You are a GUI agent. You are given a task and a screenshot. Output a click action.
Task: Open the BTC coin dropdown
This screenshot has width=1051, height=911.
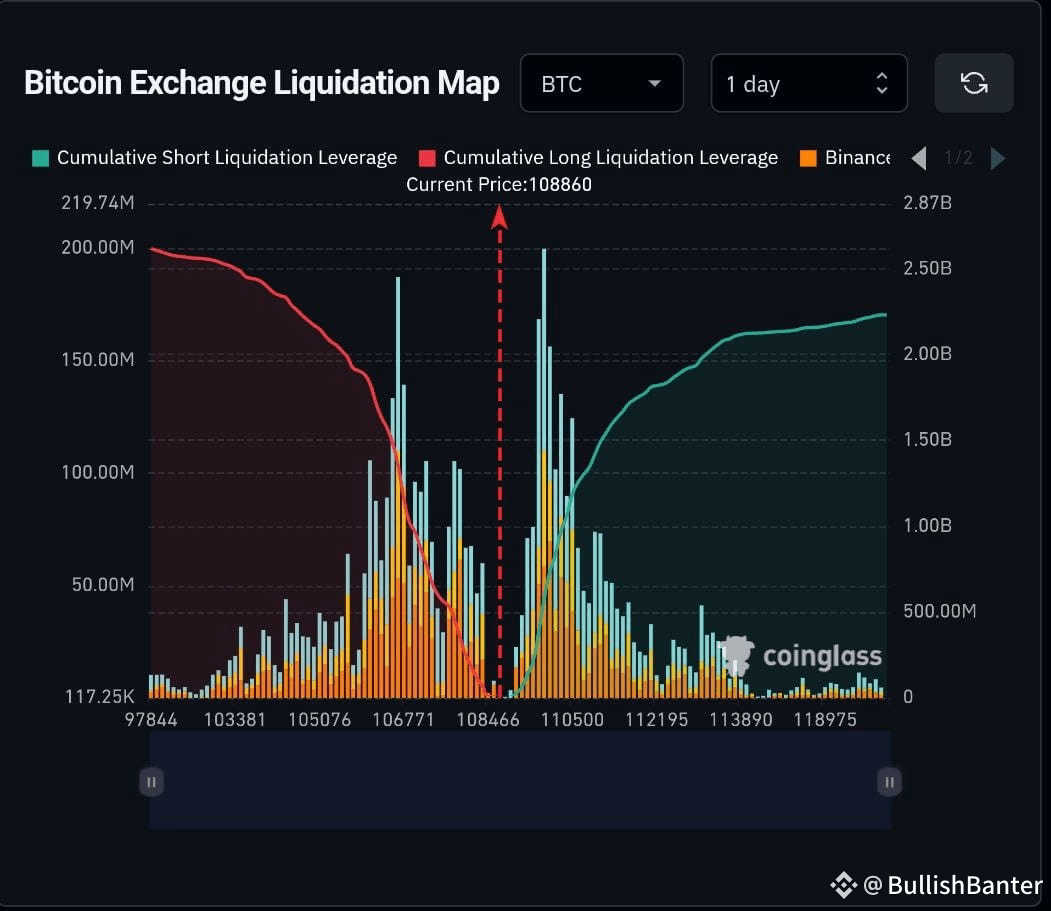(x=602, y=83)
